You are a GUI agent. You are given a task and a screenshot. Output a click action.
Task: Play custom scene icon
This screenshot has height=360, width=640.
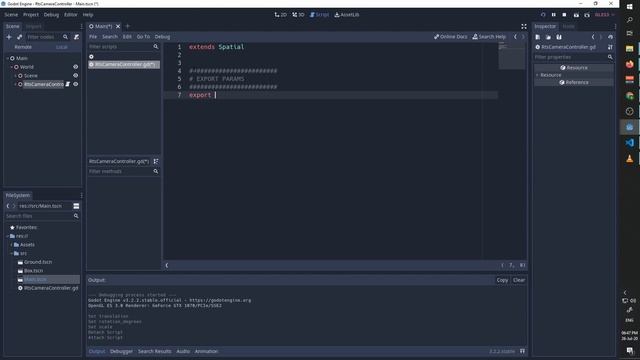click(587, 15)
